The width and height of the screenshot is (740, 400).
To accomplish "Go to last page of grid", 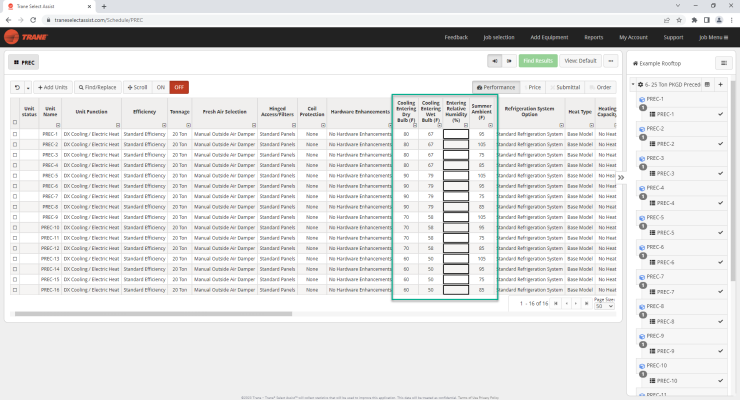I will tap(586, 303).
